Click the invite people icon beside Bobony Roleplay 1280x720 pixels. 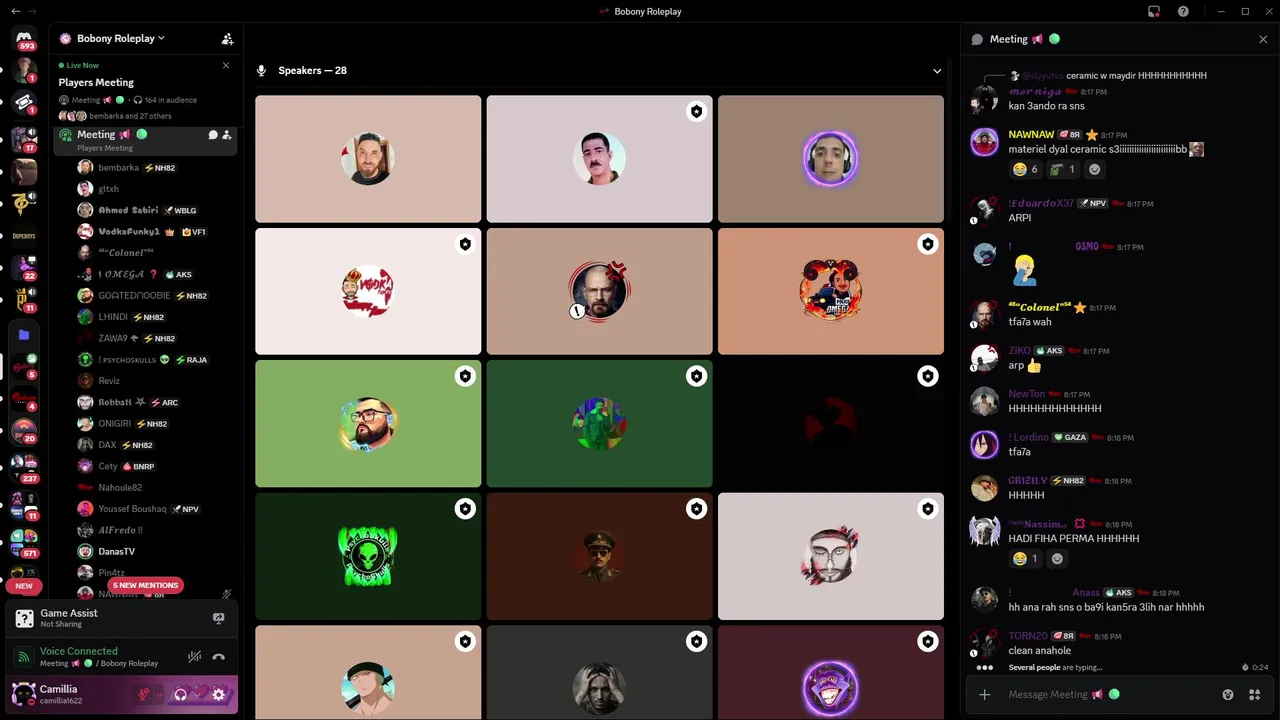pos(227,39)
